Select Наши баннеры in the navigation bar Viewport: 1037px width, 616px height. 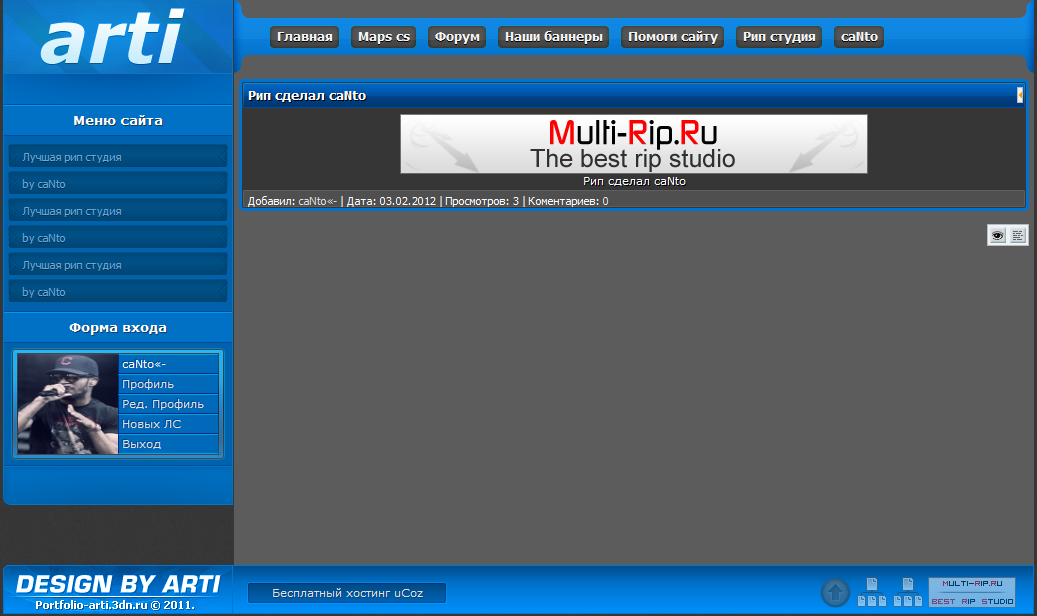coord(554,37)
